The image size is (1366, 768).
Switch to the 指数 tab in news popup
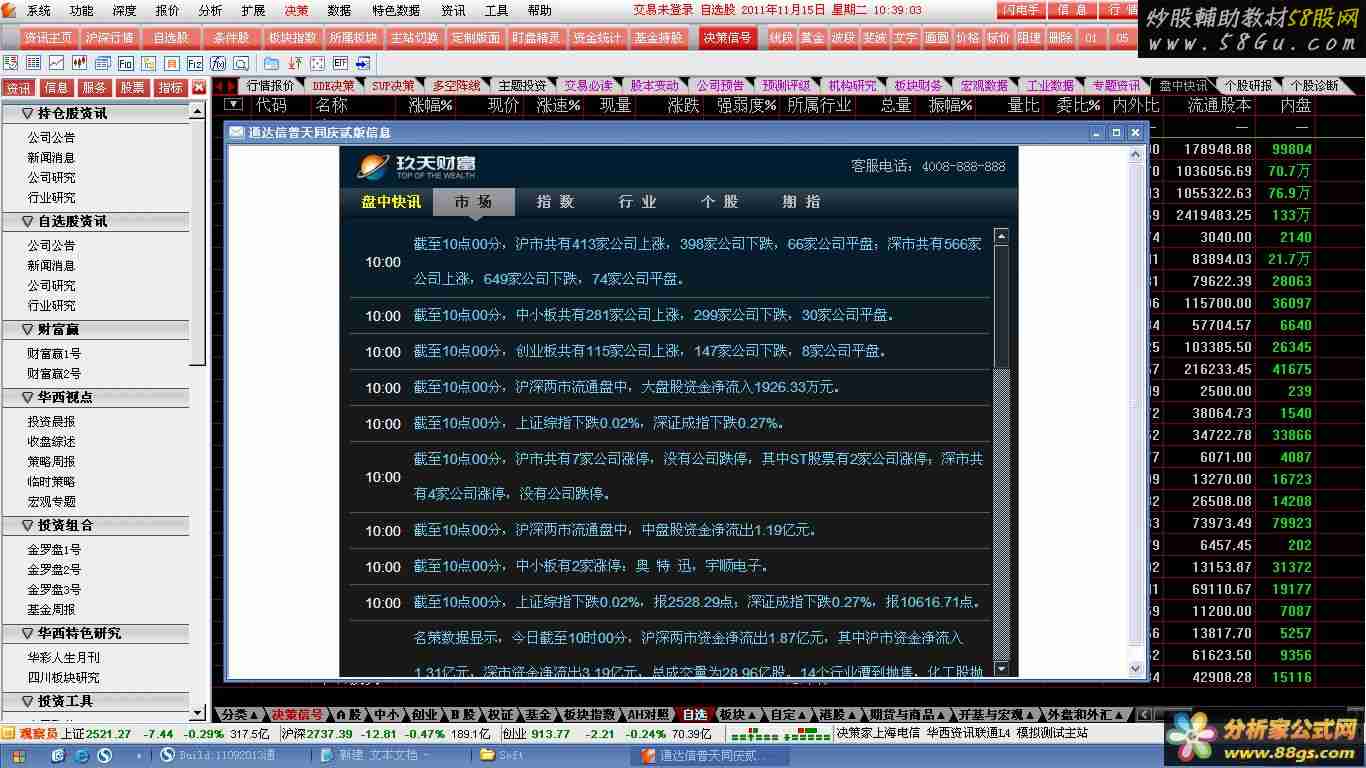[x=555, y=202]
